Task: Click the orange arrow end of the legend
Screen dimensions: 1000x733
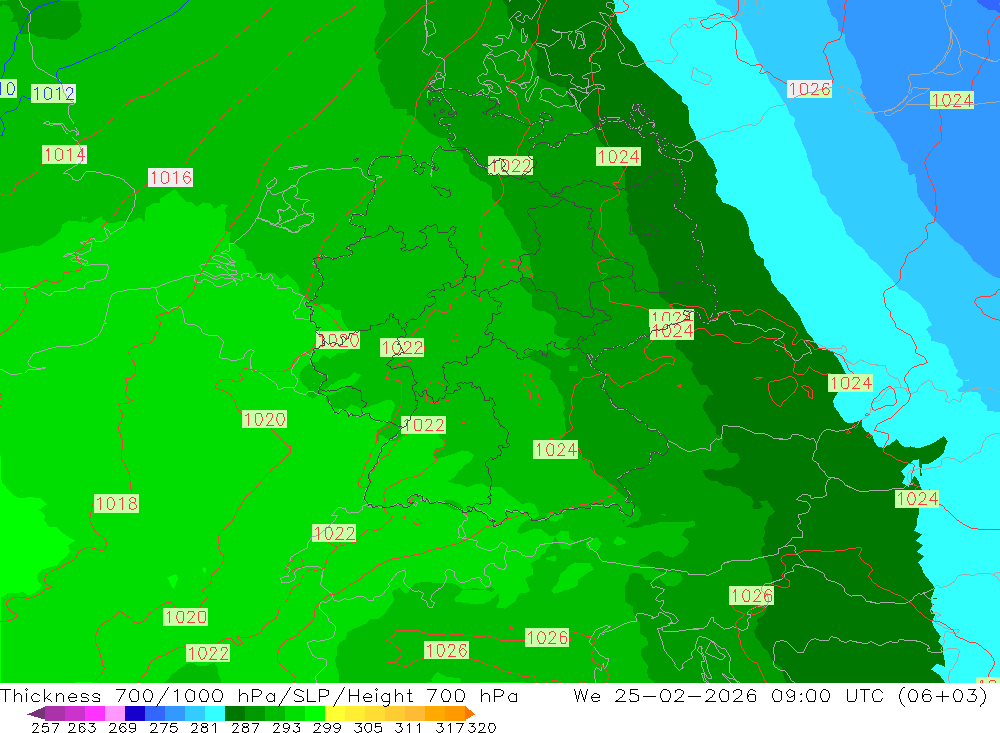Action: (x=469, y=713)
